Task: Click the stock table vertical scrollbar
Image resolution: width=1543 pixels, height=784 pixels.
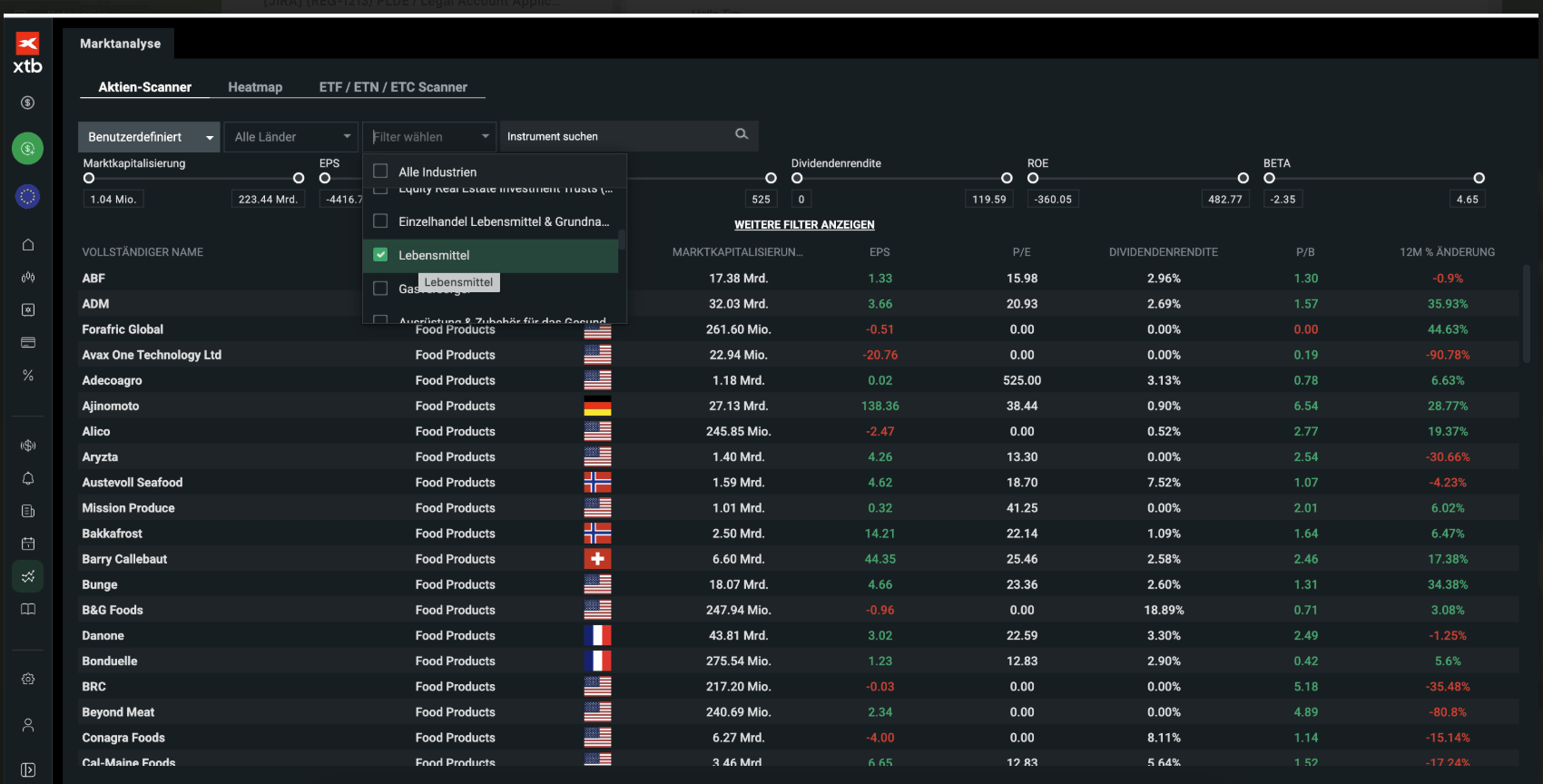Action: [1527, 314]
